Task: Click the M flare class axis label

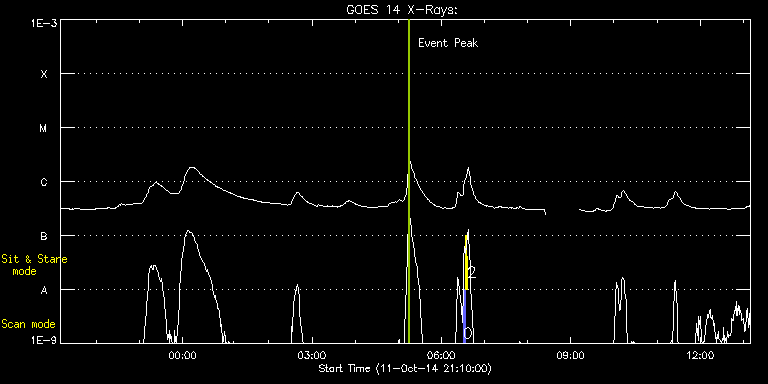Action: coord(44,128)
